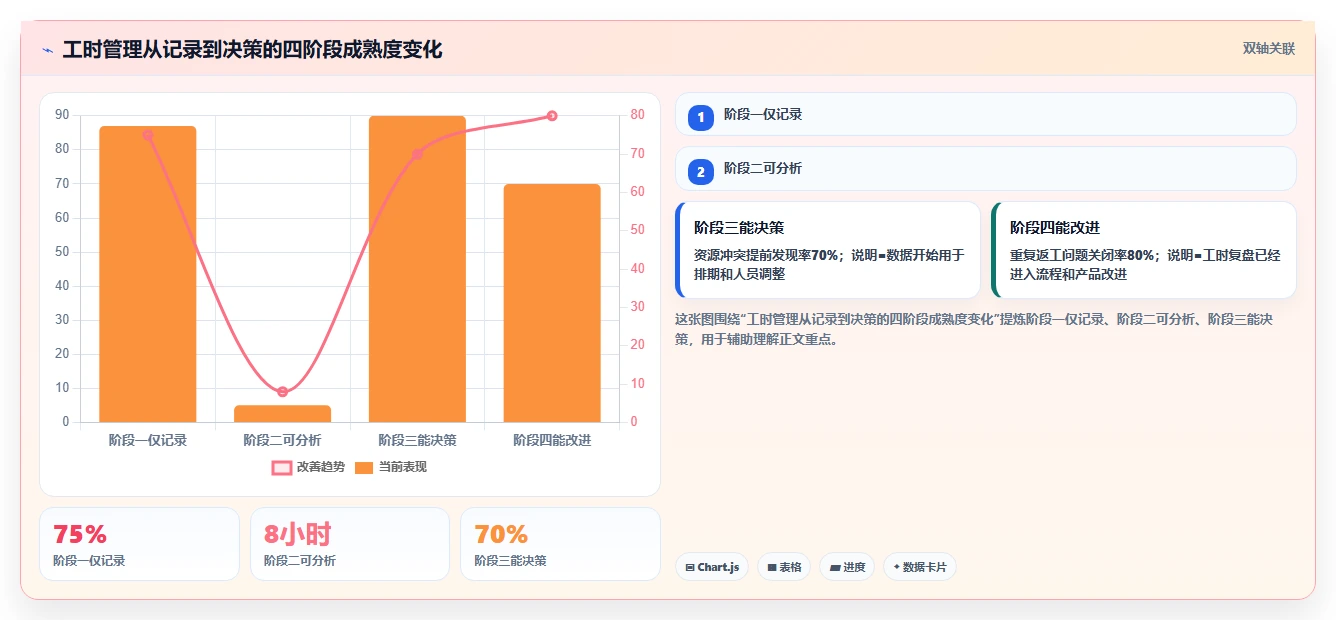The image size is (1336, 620).
Task: Click the 双轴关联 label in header
Action: (x=1268, y=49)
